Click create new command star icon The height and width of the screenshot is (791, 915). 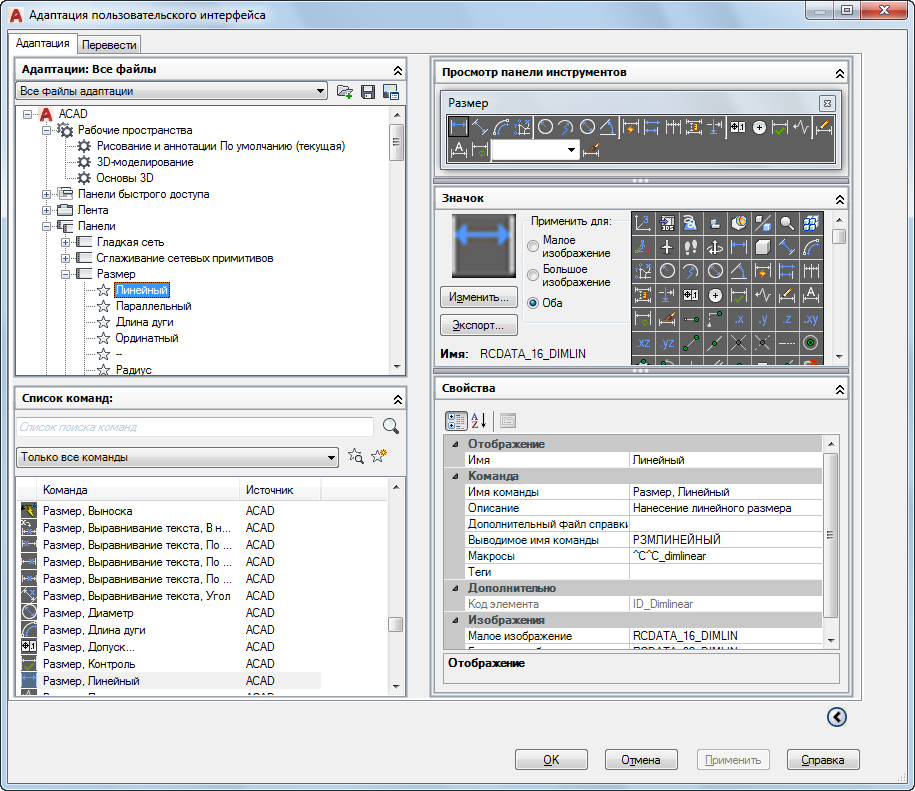coord(379,456)
